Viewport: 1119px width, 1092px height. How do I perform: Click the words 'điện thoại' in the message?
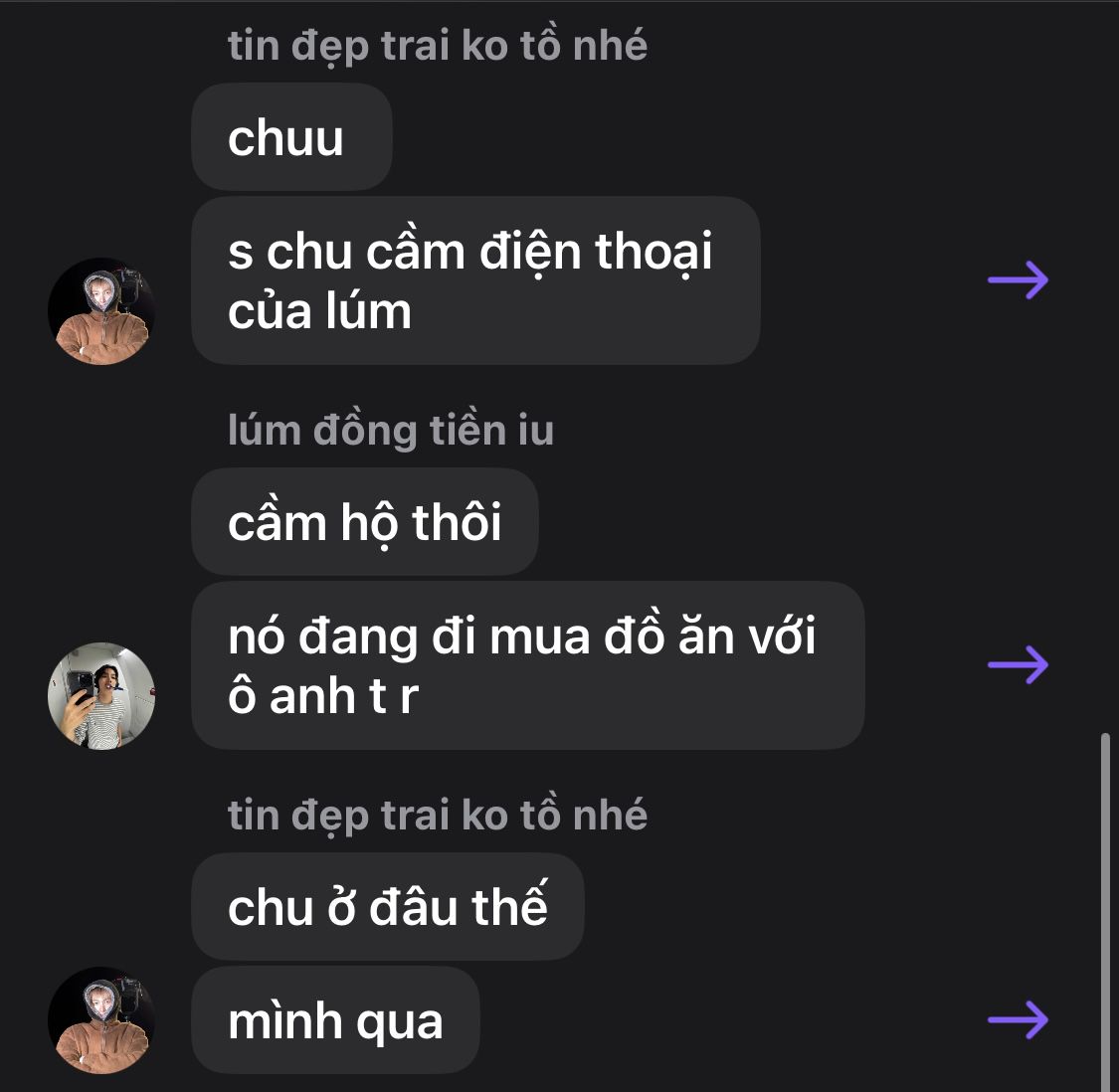[x=596, y=252]
